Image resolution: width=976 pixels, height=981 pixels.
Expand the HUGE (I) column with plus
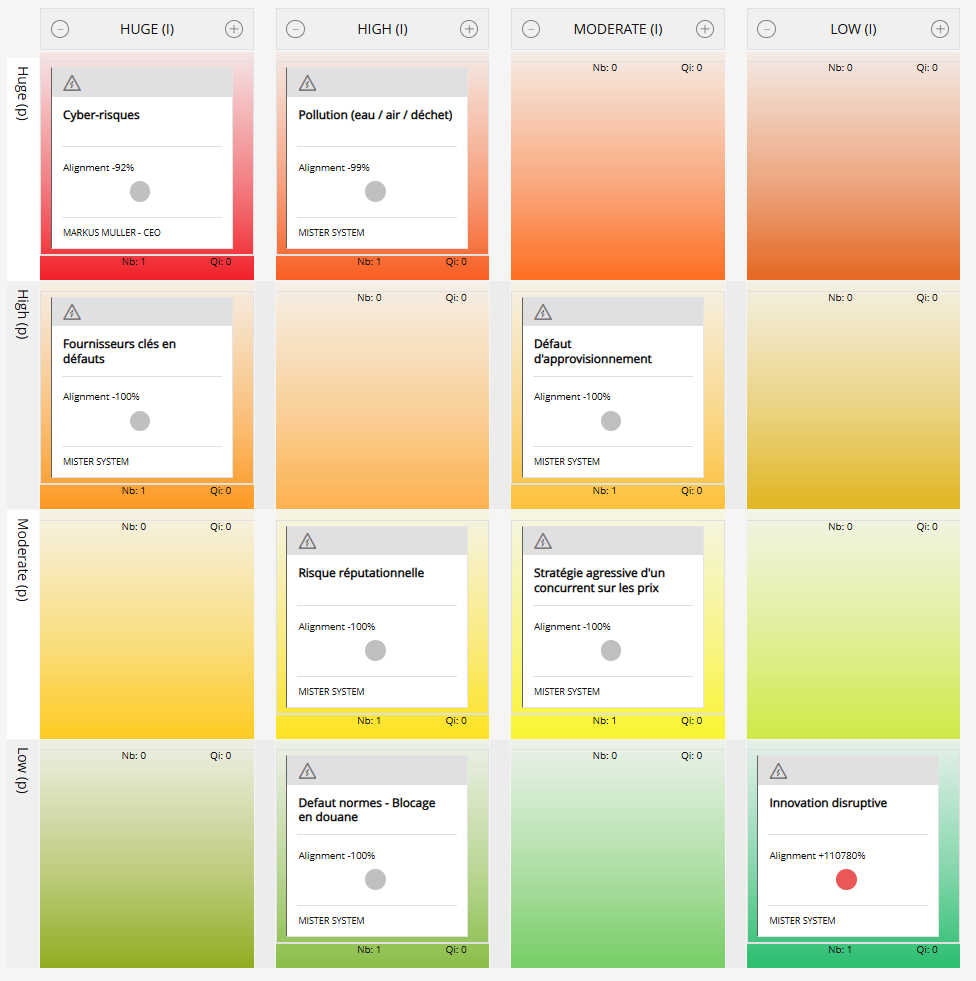click(x=234, y=29)
